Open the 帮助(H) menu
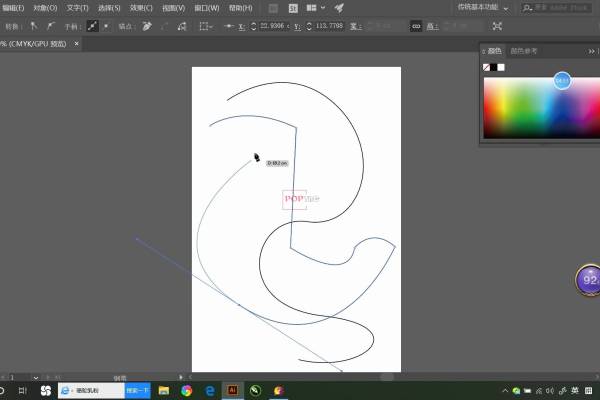 pyautogui.click(x=240, y=8)
